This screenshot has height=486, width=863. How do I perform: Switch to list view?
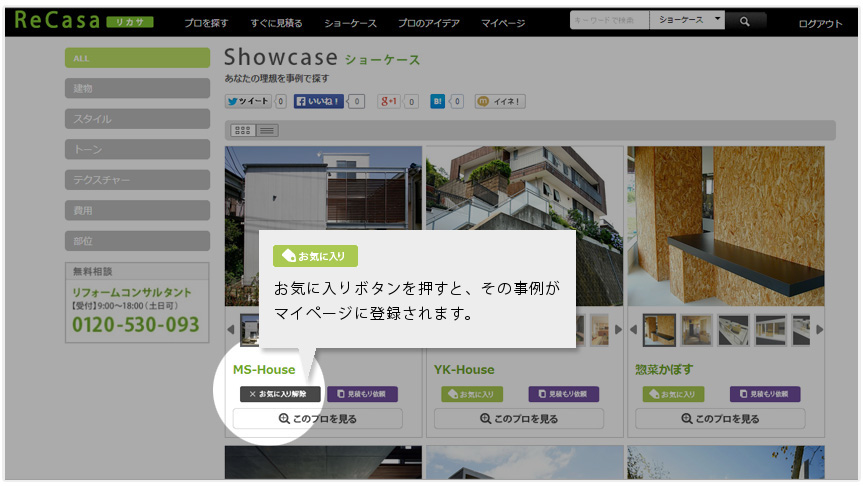click(267, 130)
